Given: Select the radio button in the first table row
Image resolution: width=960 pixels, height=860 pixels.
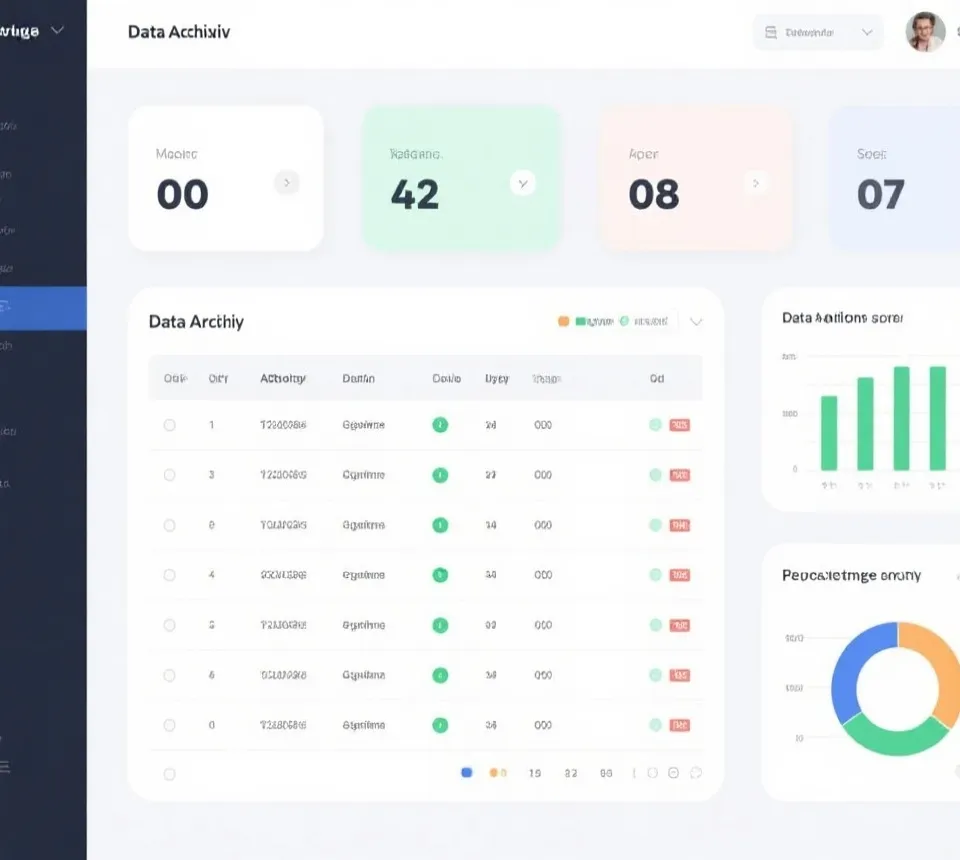Looking at the screenshot, I should (169, 425).
